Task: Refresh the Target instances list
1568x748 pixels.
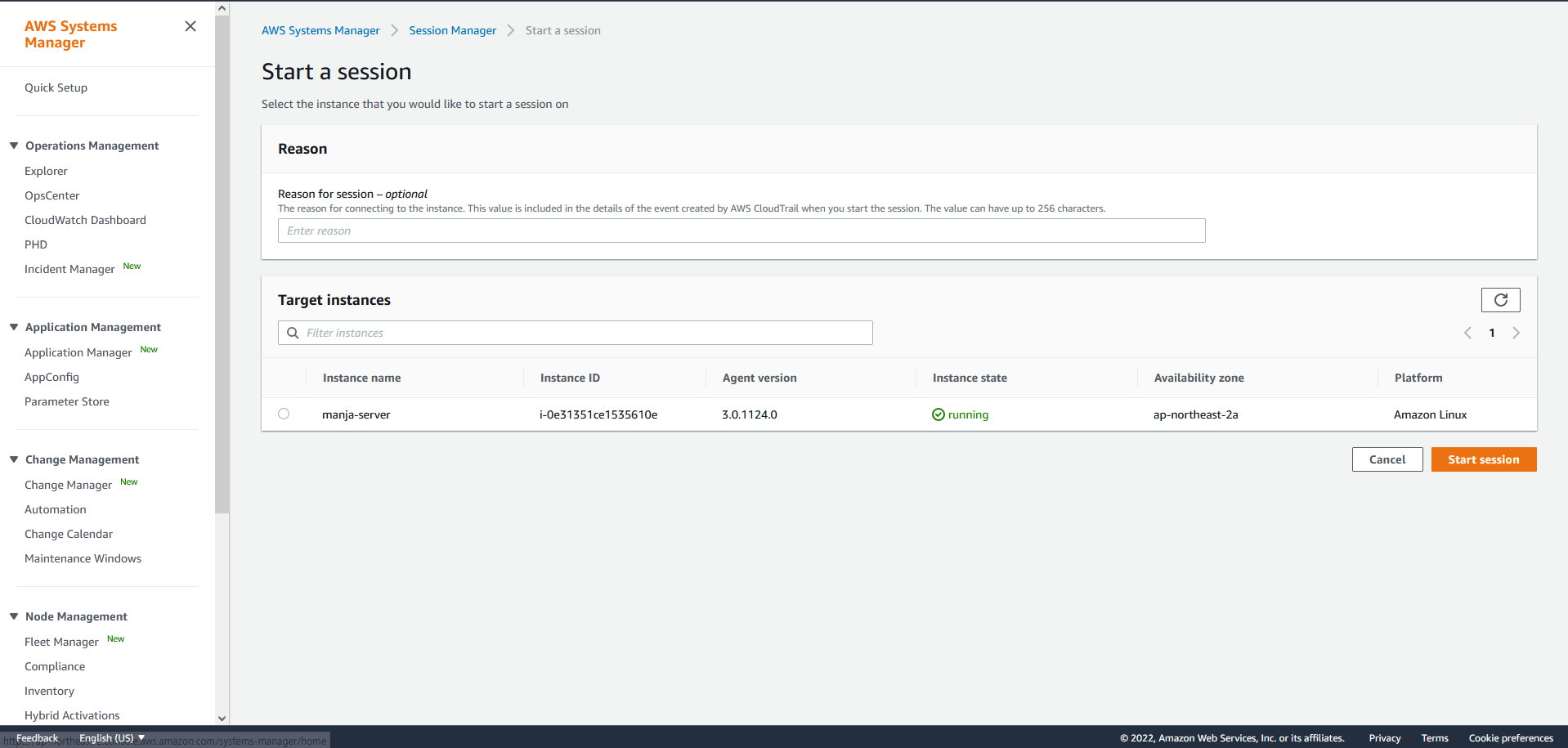Action: (x=1500, y=300)
